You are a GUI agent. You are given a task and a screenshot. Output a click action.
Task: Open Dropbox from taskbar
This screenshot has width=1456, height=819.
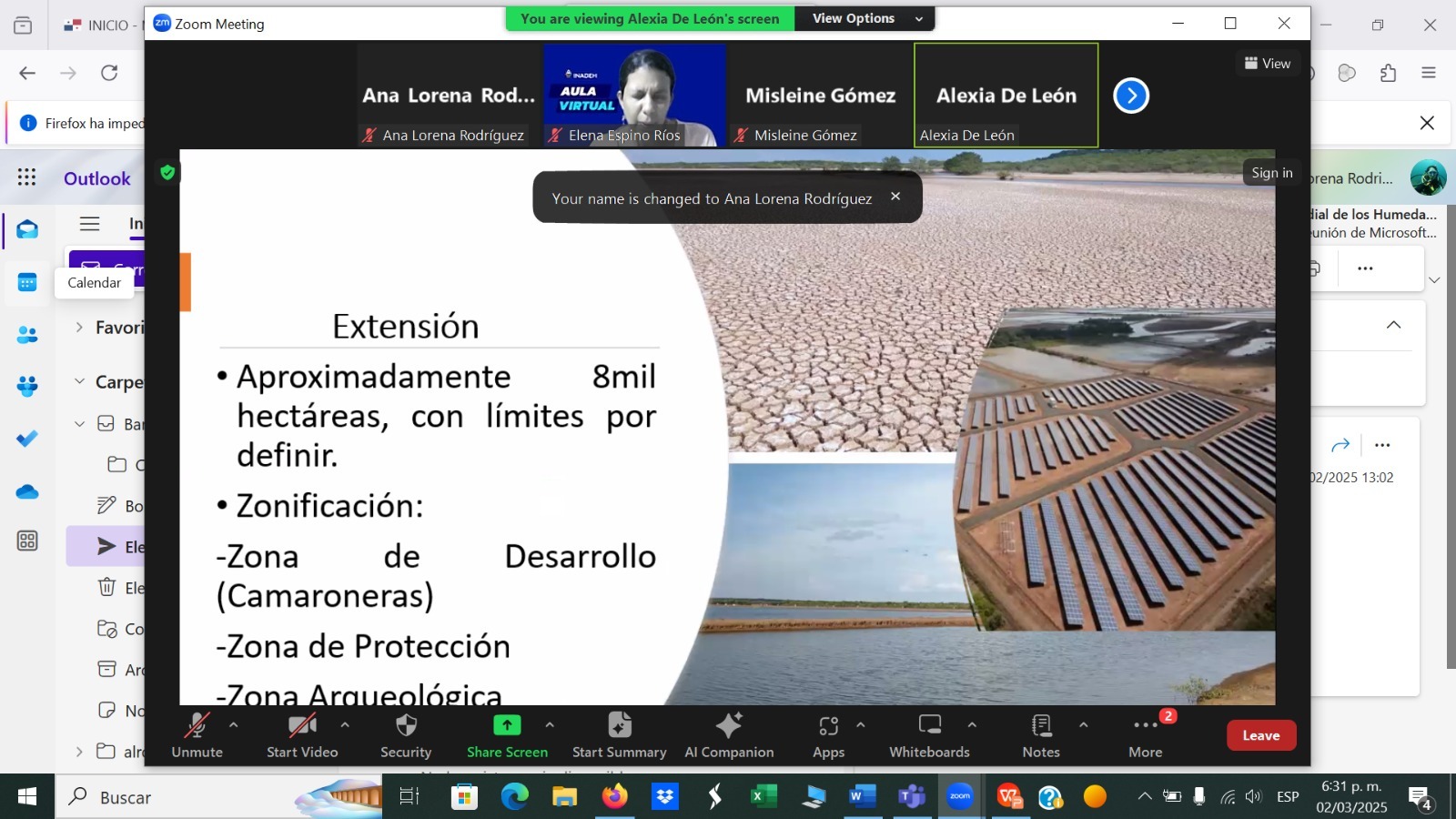[664, 797]
